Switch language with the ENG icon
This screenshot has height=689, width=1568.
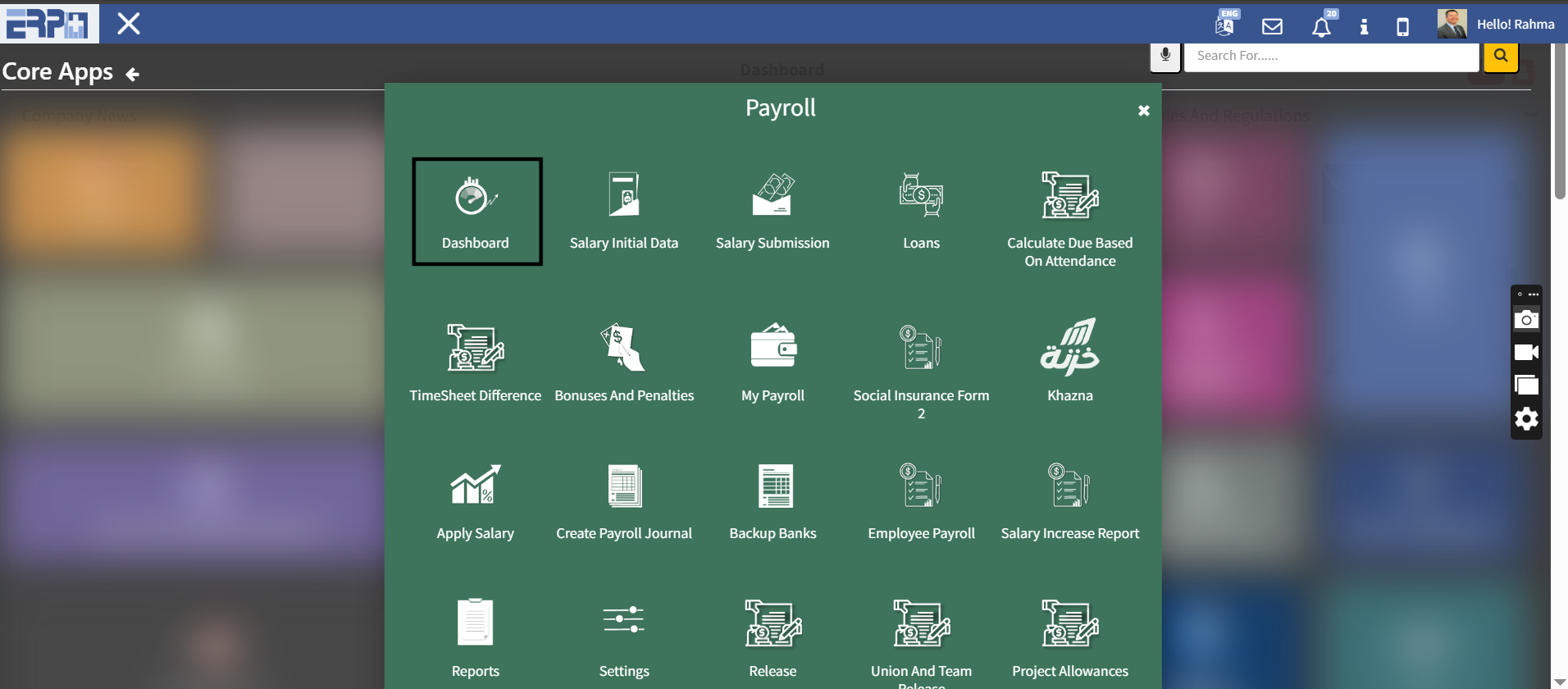click(1225, 25)
